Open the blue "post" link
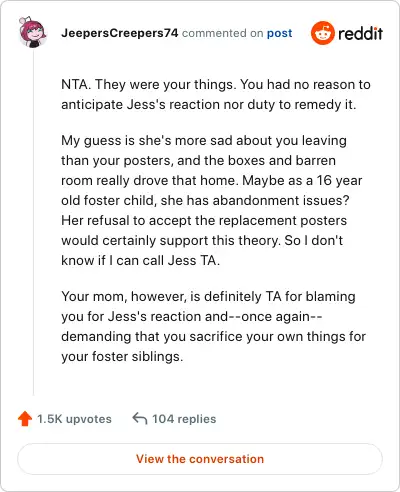The image size is (400, 492). [x=279, y=33]
